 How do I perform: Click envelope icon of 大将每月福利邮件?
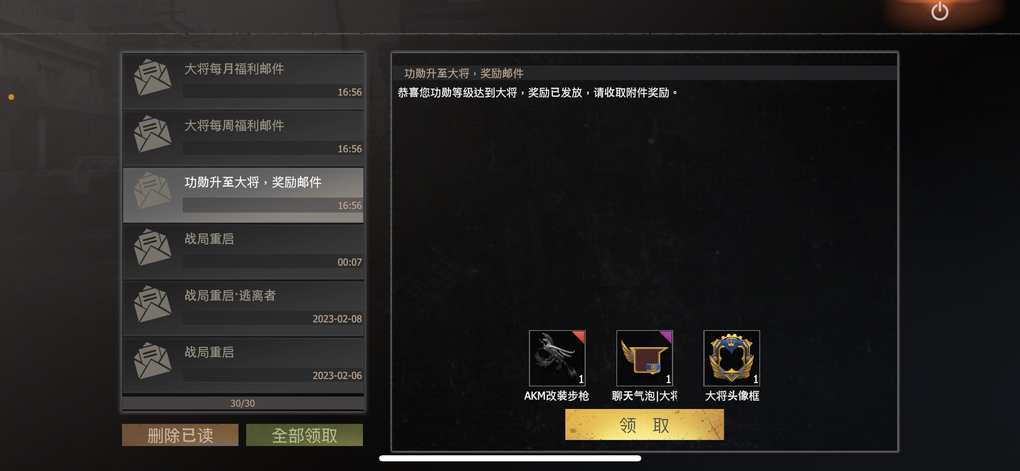click(x=152, y=77)
